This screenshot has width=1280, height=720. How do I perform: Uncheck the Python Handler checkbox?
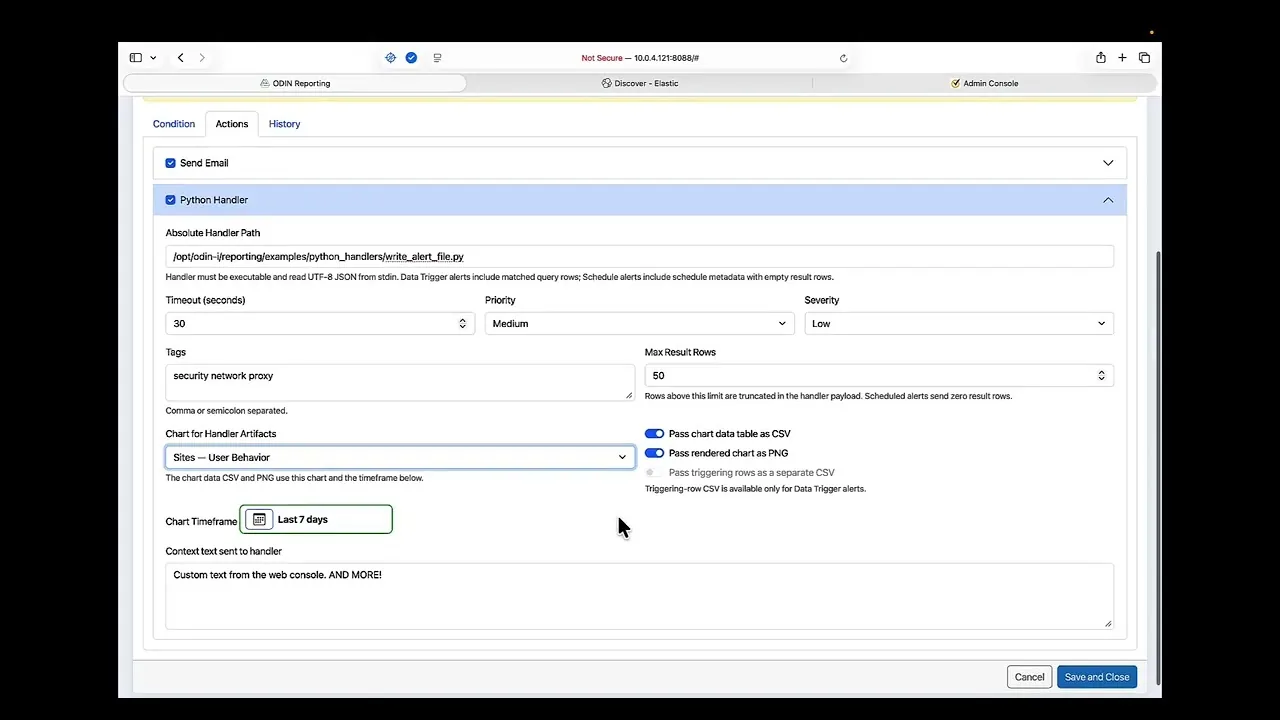(170, 200)
